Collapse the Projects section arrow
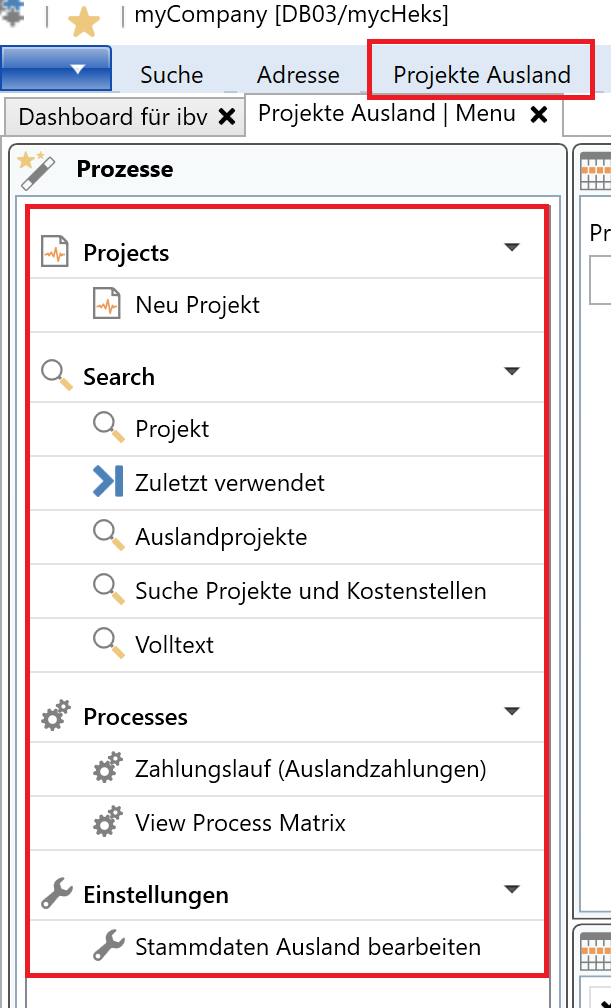 [x=512, y=248]
